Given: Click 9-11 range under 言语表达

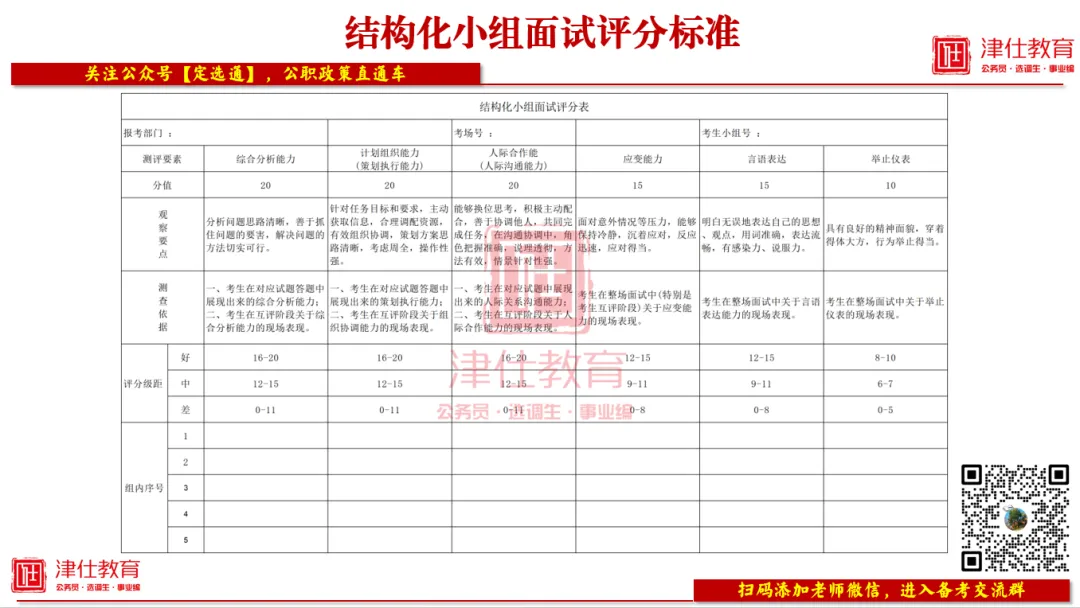Looking at the screenshot, I should [761, 384].
